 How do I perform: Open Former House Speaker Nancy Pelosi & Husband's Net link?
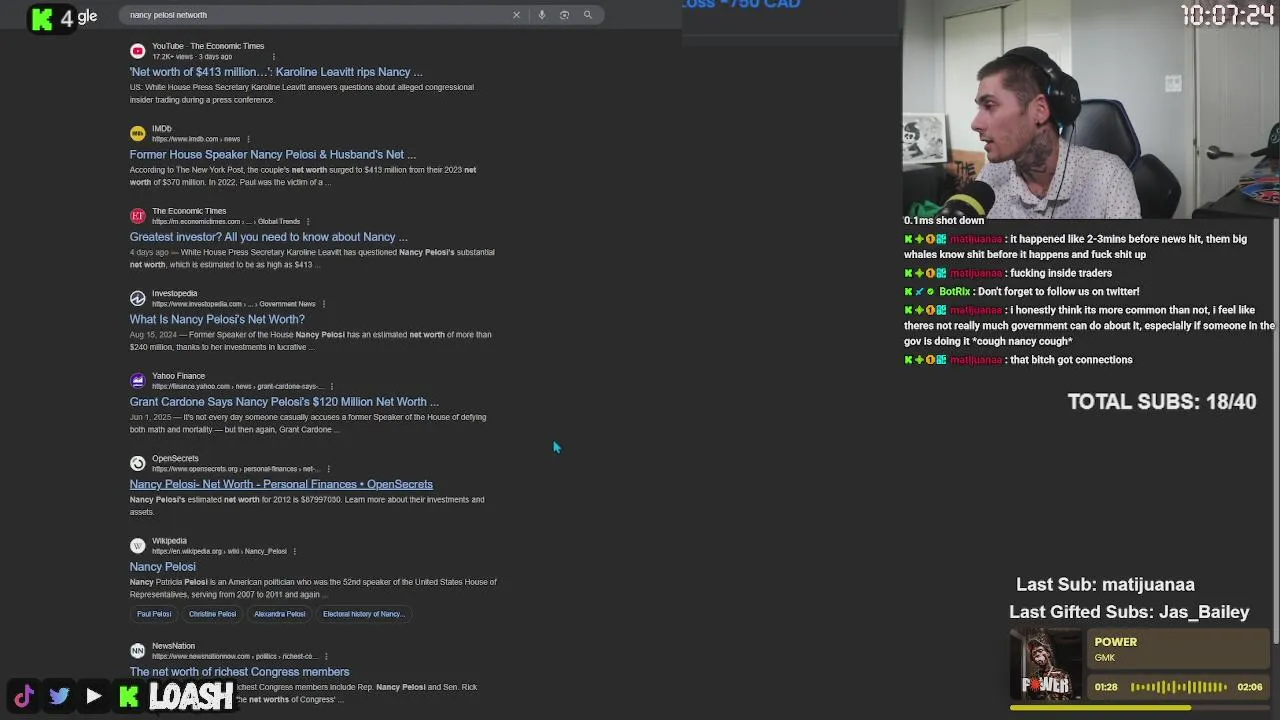pos(272,155)
